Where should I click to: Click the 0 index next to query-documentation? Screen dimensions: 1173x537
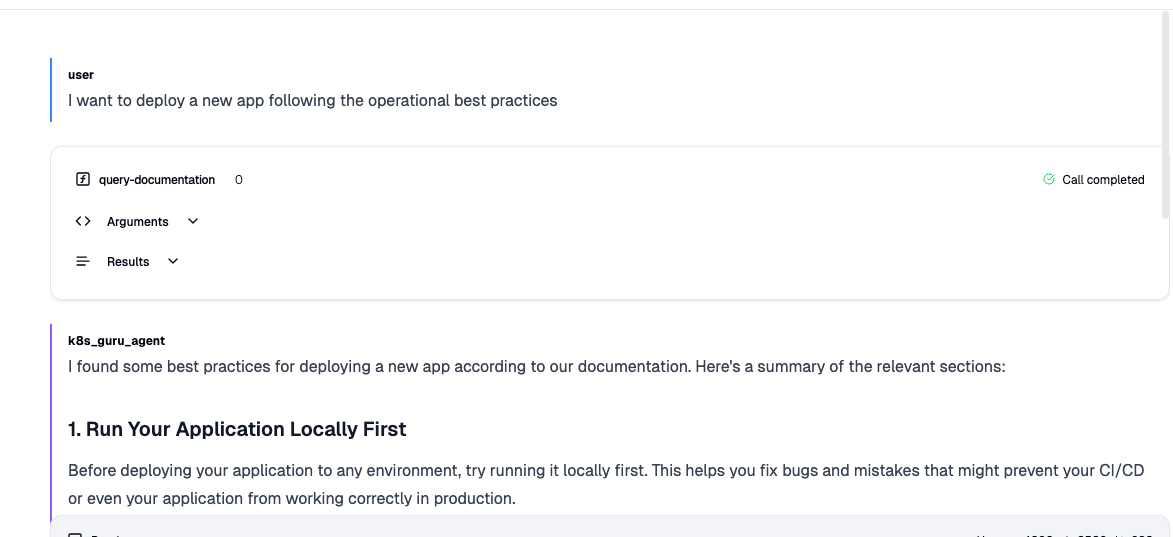tap(239, 180)
